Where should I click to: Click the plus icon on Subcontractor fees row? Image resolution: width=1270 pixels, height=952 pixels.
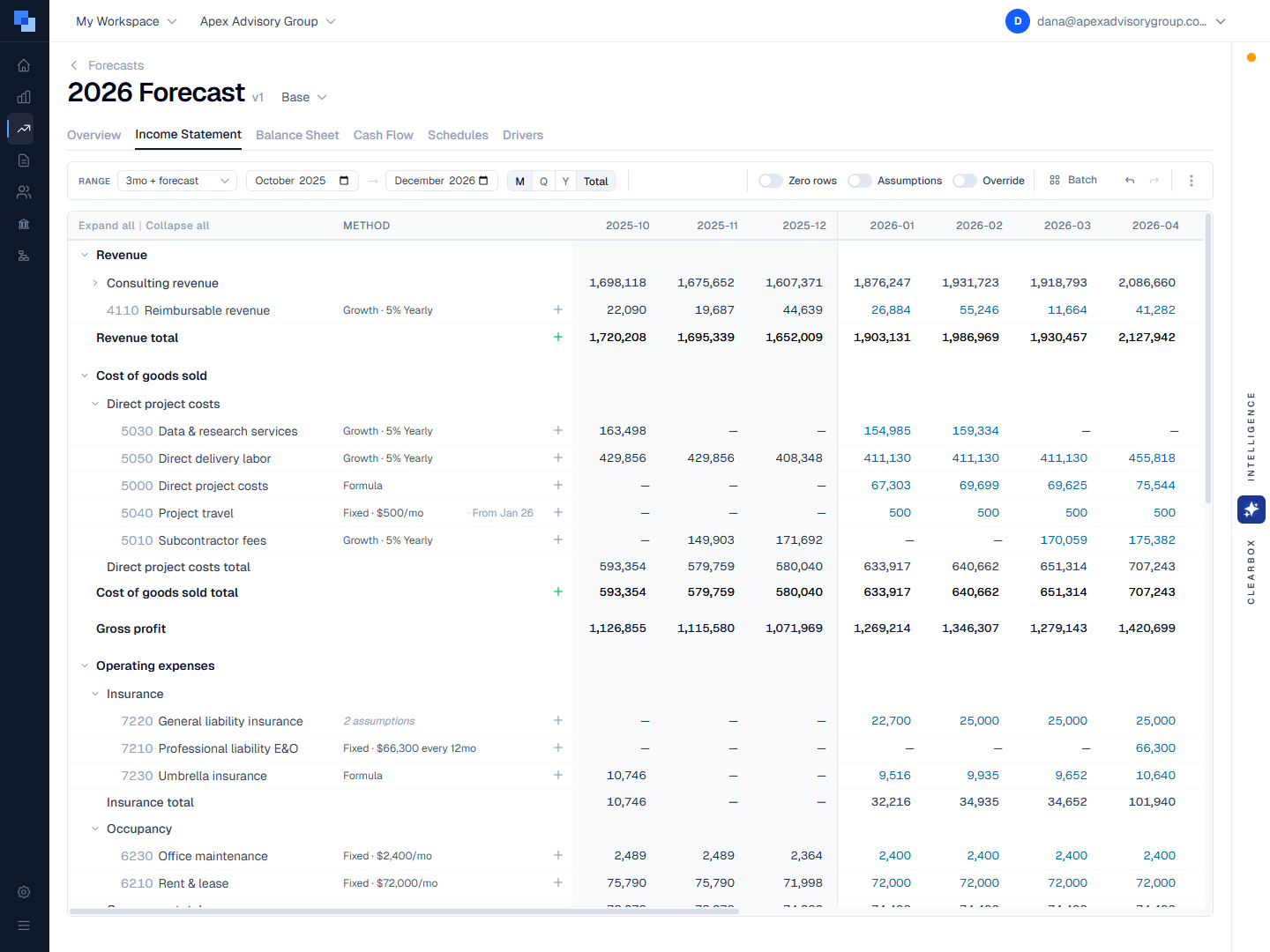(x=558, y=539)
